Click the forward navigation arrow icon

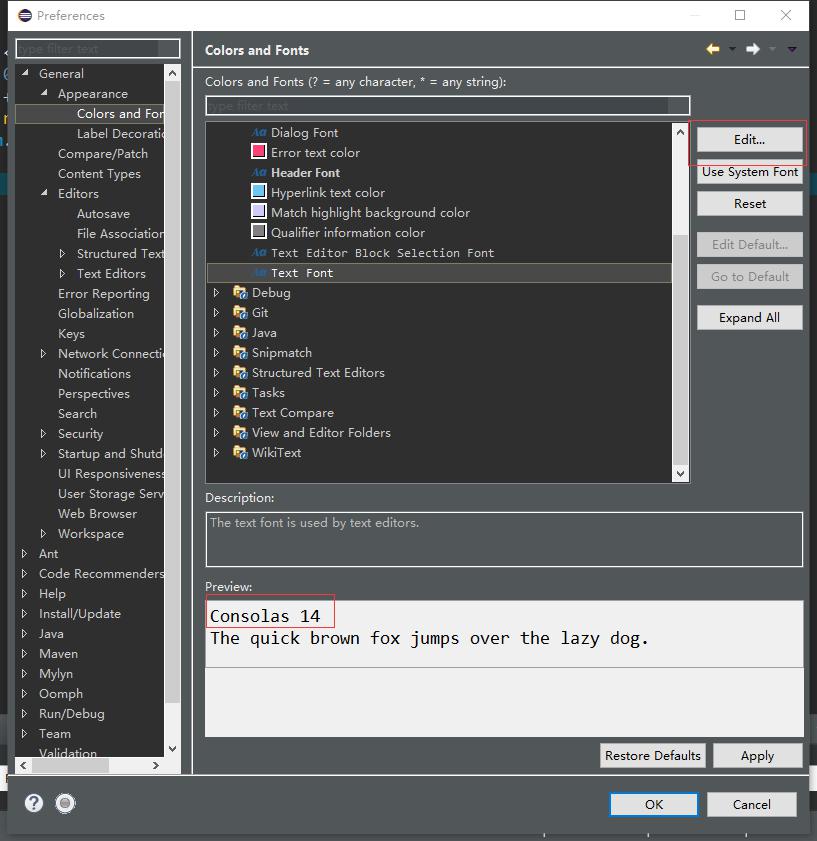[x=753, y=49]
